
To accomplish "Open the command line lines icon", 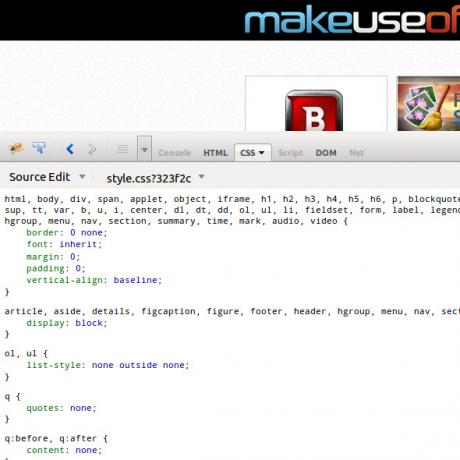I will [x=122, y=149].
